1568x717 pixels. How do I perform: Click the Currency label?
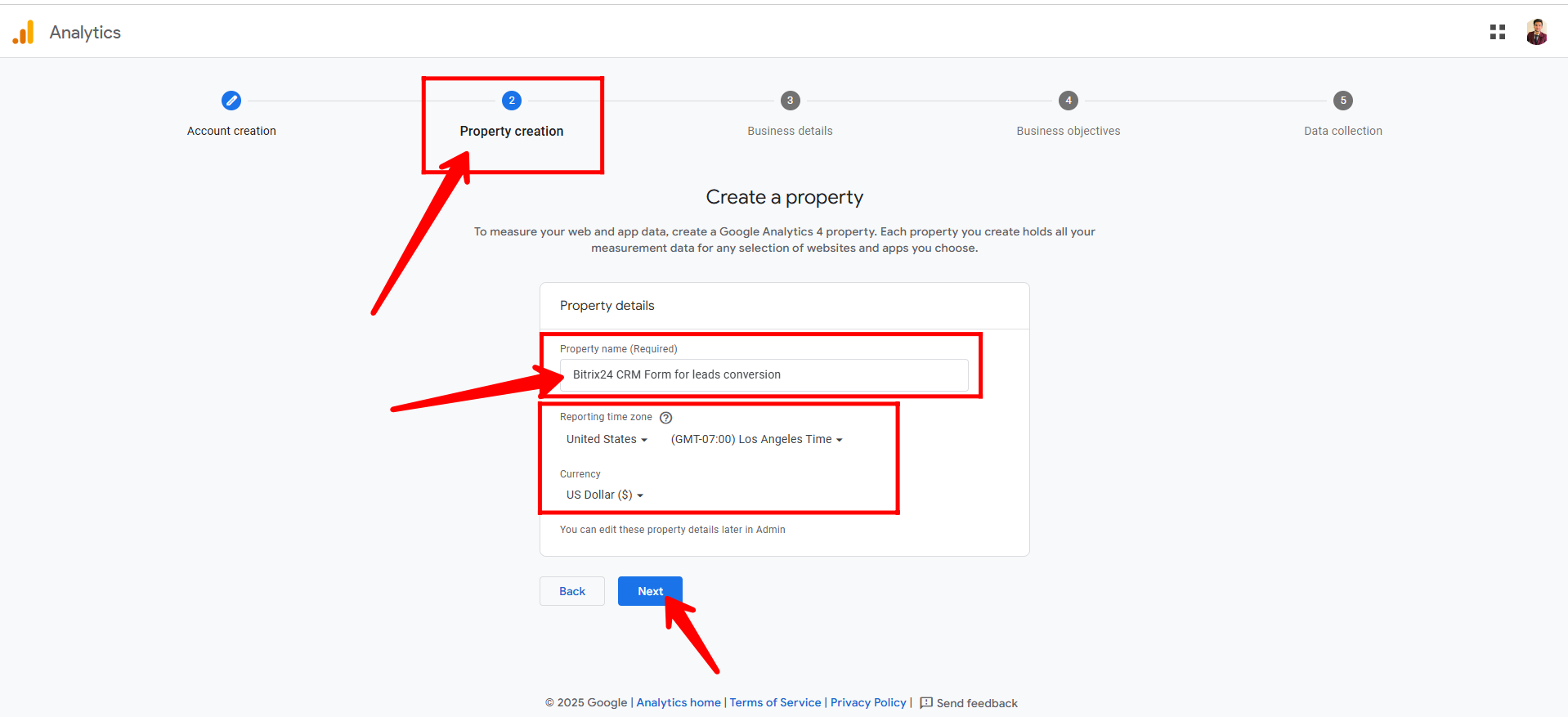coord(580,474)
